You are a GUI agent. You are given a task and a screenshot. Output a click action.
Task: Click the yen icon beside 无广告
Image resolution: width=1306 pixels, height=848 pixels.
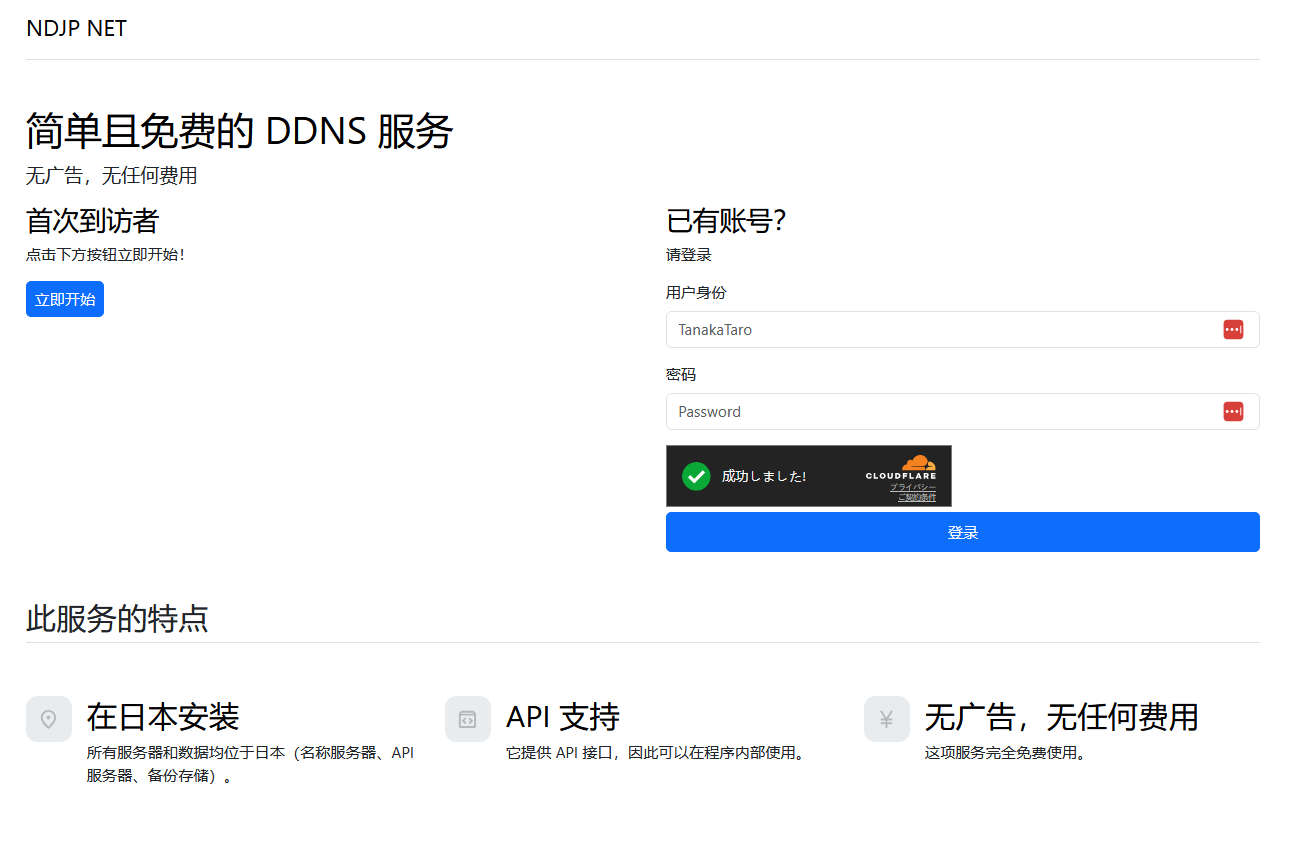tap(887, 719)
